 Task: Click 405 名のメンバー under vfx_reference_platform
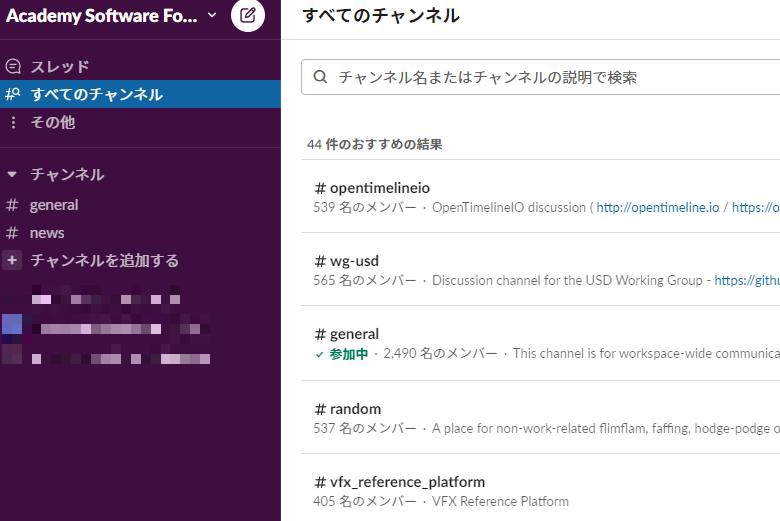pos(365,501)
